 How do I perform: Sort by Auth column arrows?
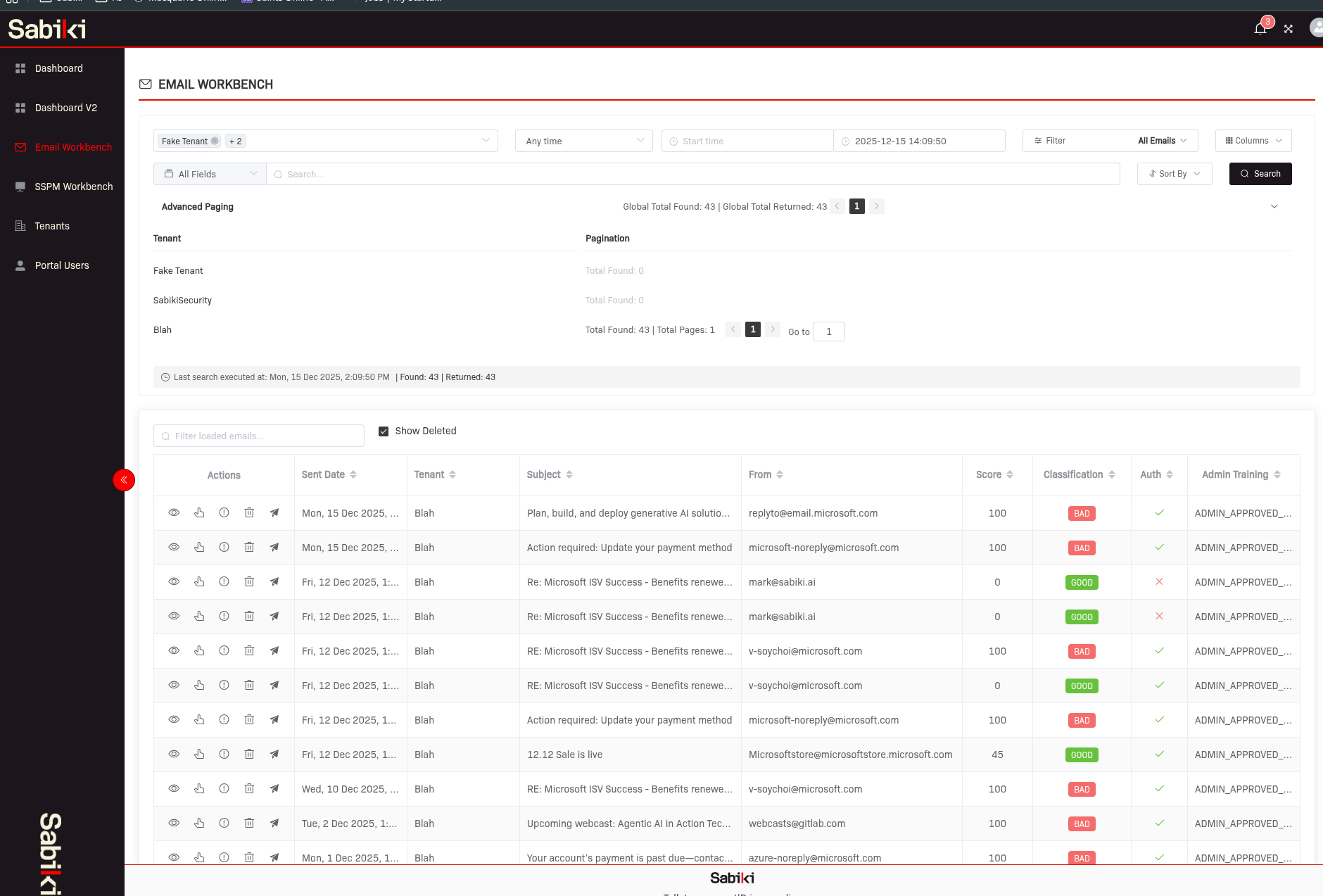(x=1170, y=475)
